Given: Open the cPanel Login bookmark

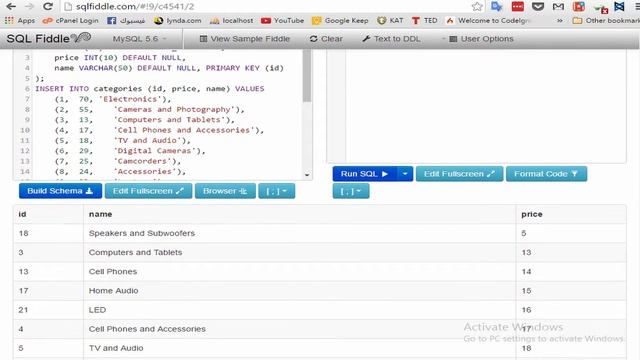Looking at the screenshot, I should tap(71, 20).
